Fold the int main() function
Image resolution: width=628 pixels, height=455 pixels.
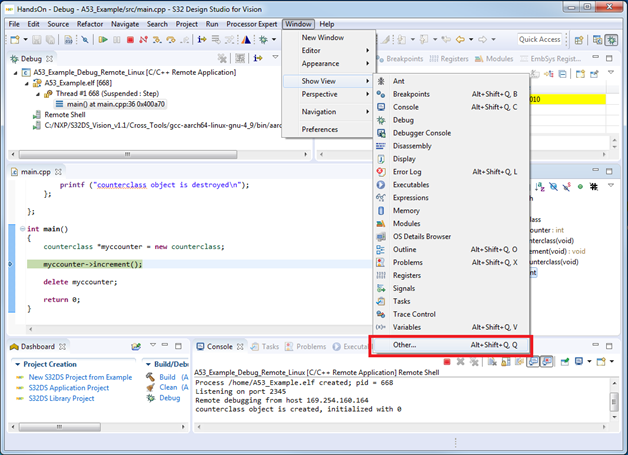(22, 229)
